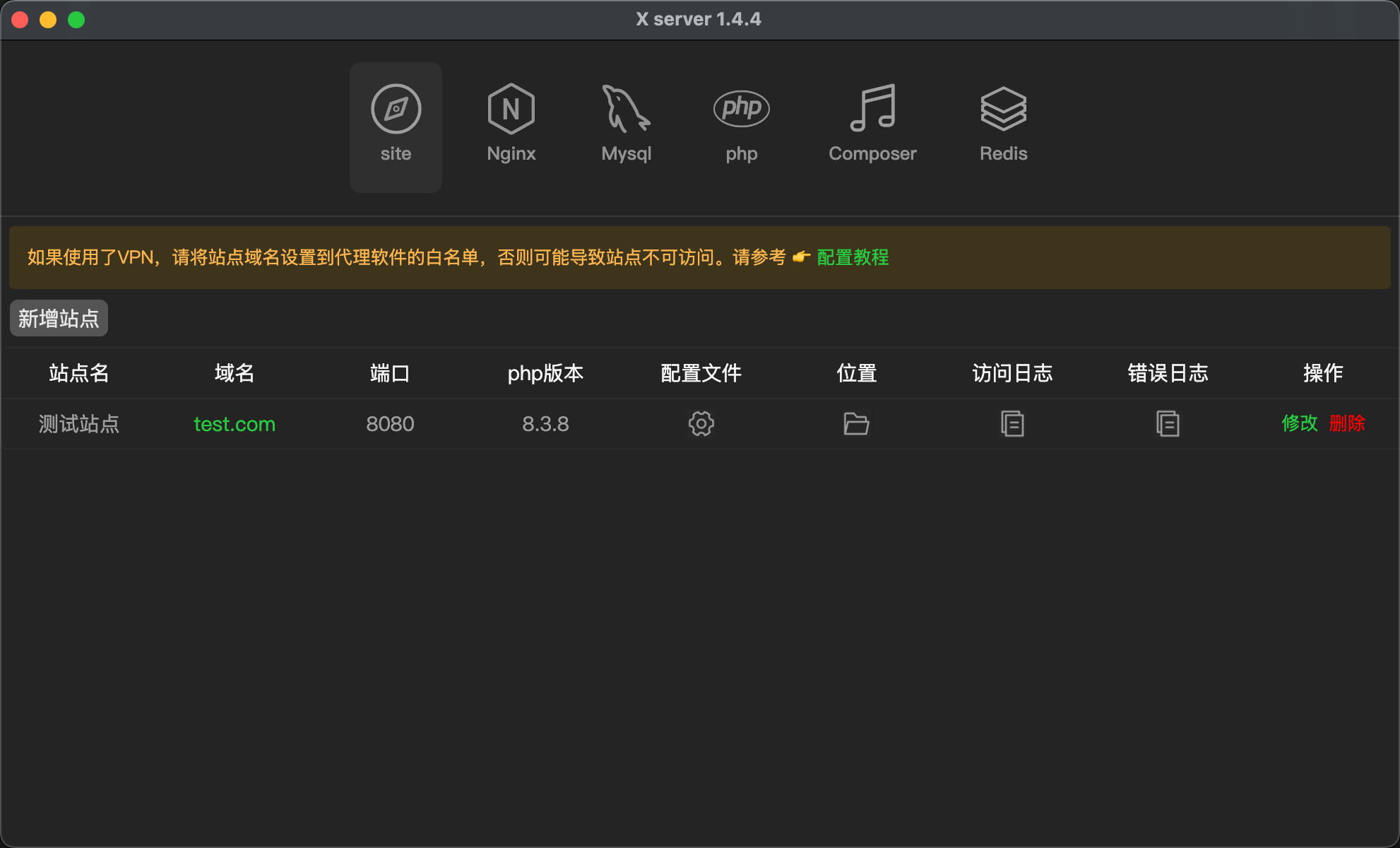Image resolution: width=1400 pixels, height=848 pixels.
Task: Click 删除 to delete the site
Action: [1347, 423]
